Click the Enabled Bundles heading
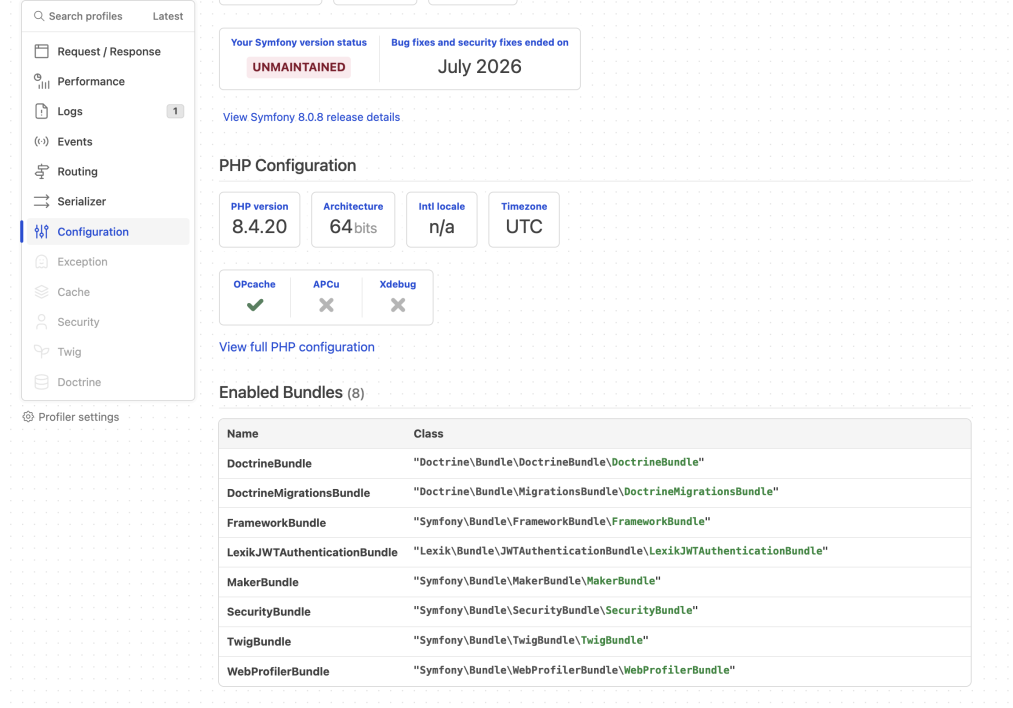The width and height of the screenshot is (1013, 708). pyautogui.click(x=291, y=392)
